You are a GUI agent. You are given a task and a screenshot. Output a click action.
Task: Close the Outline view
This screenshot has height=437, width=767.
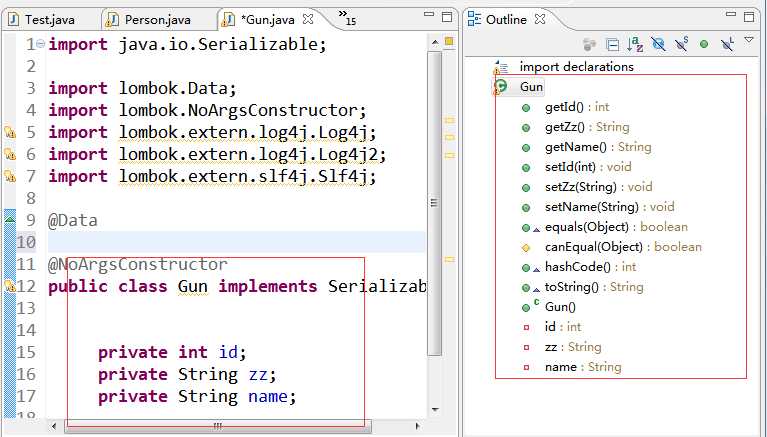pyautogui.click(x=540, y=19)
